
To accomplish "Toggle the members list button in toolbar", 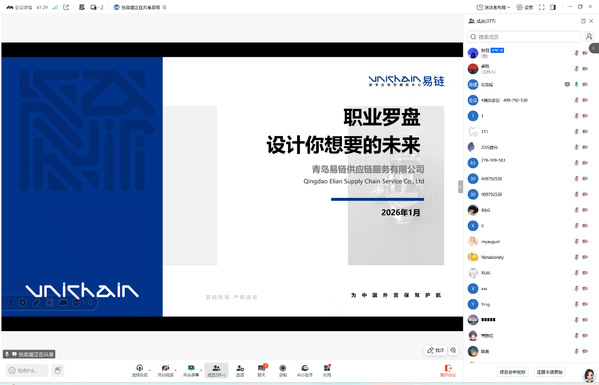I will click(x=217, y=370).
